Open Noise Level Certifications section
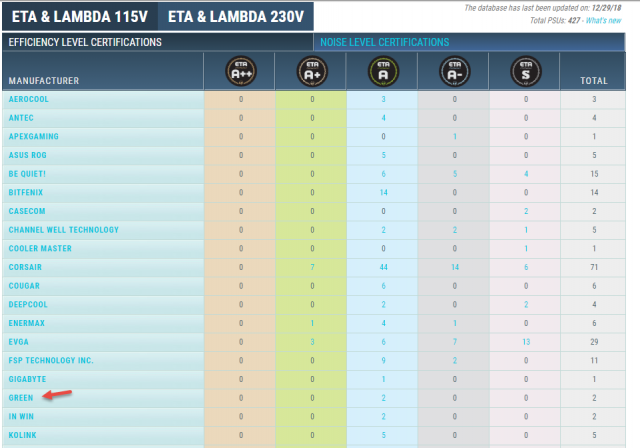Screen dimensions: 640x448 pos(384,42)
